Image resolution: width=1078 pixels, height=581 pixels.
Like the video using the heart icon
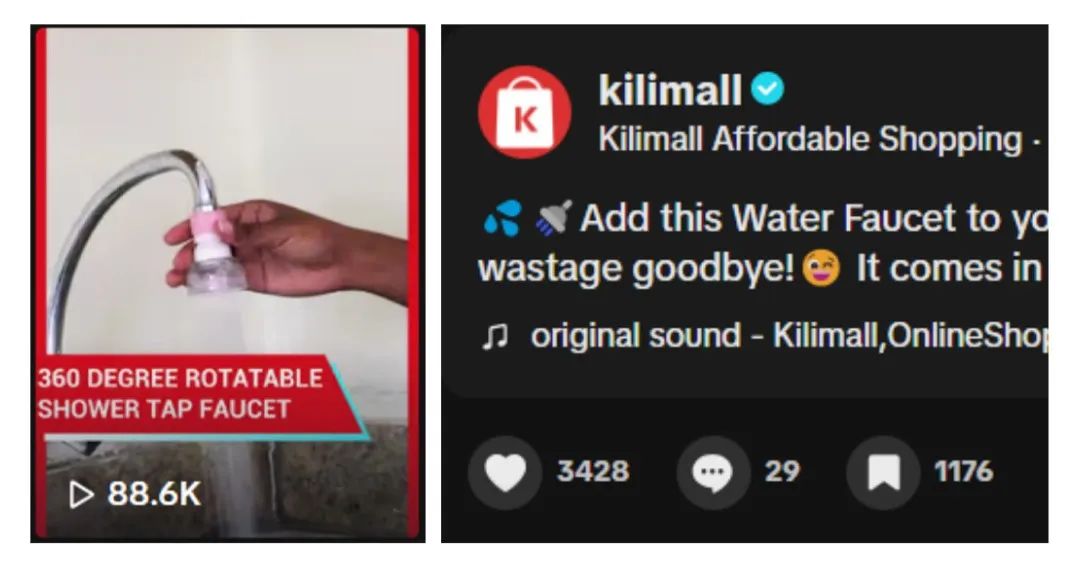pyautogui.click(x=505, y=472)
